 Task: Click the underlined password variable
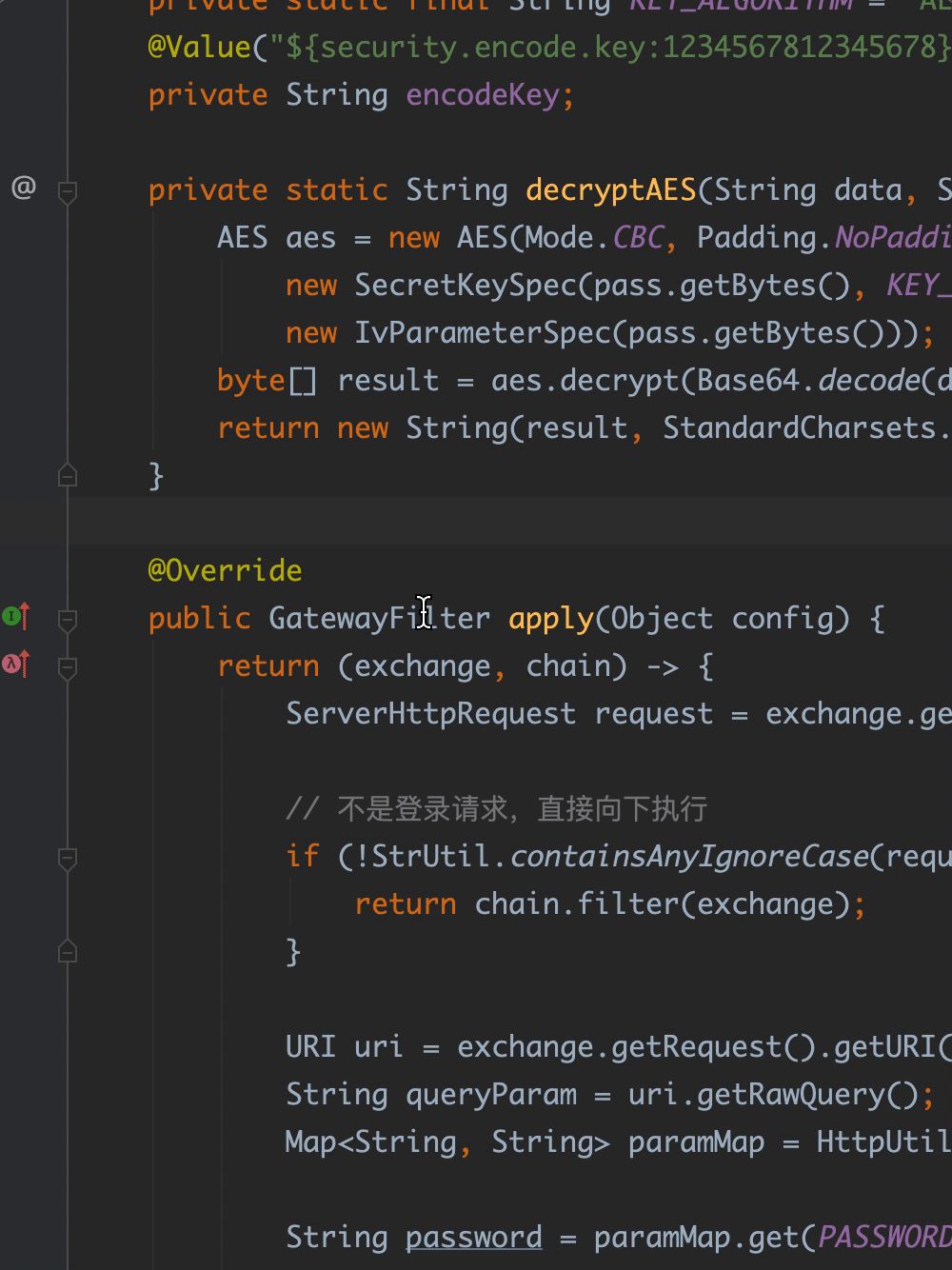coord(473,1237)
